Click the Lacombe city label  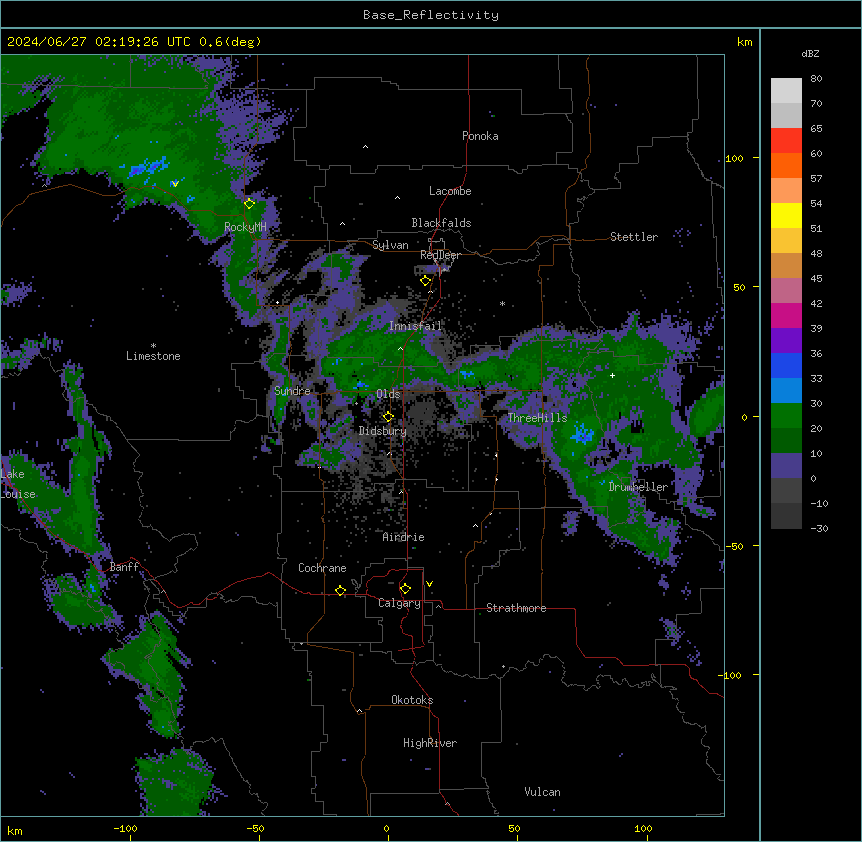tap(450, 191)
